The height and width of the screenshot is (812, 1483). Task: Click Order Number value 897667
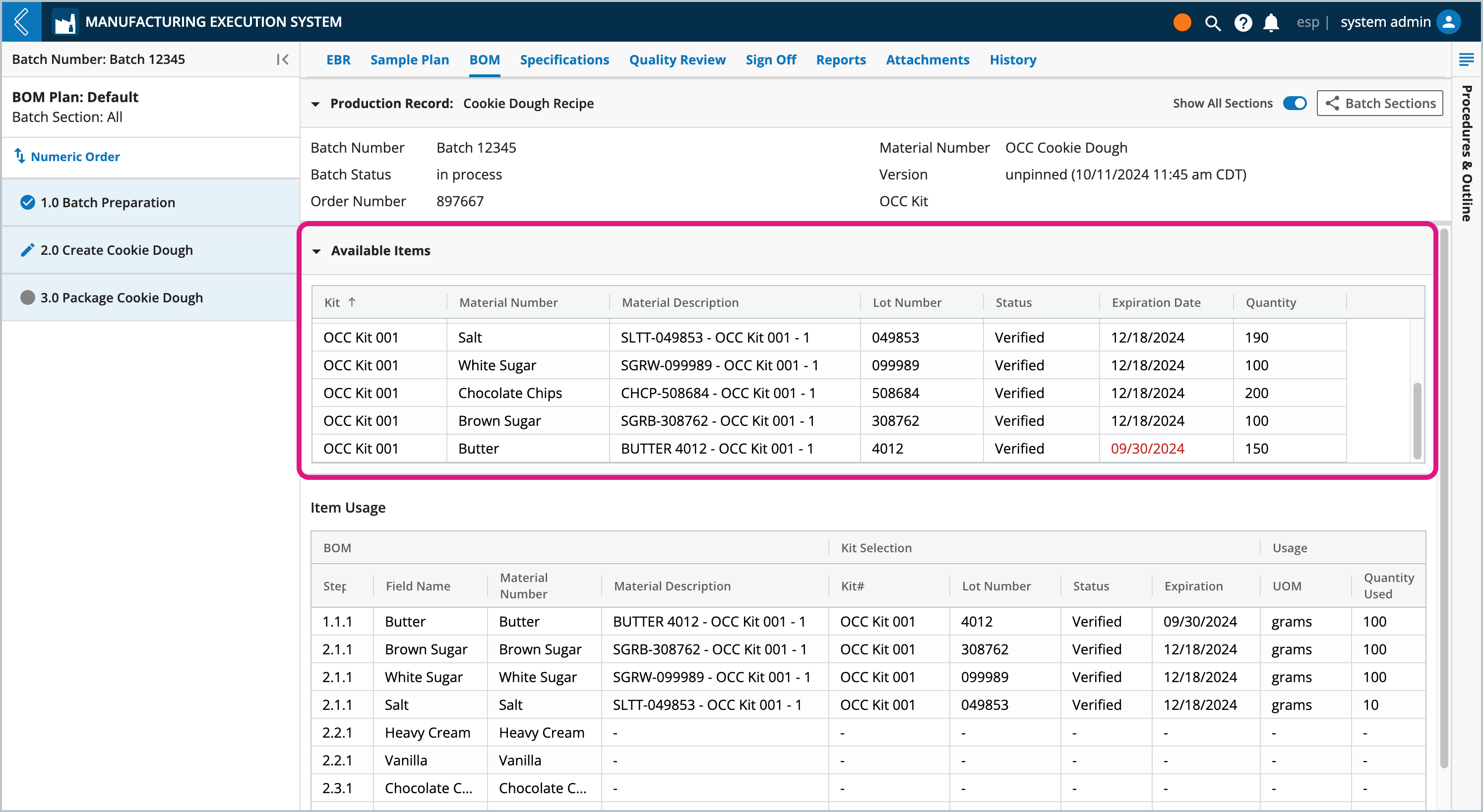coord(459,201)
